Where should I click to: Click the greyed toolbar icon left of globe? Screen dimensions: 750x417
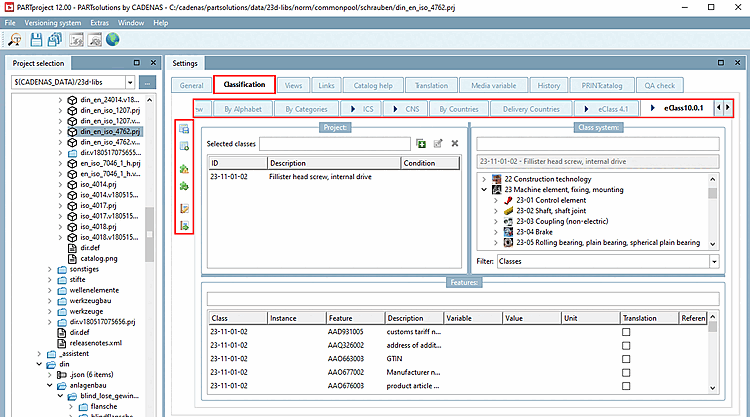pyautogui.click(x=95, y=40)
